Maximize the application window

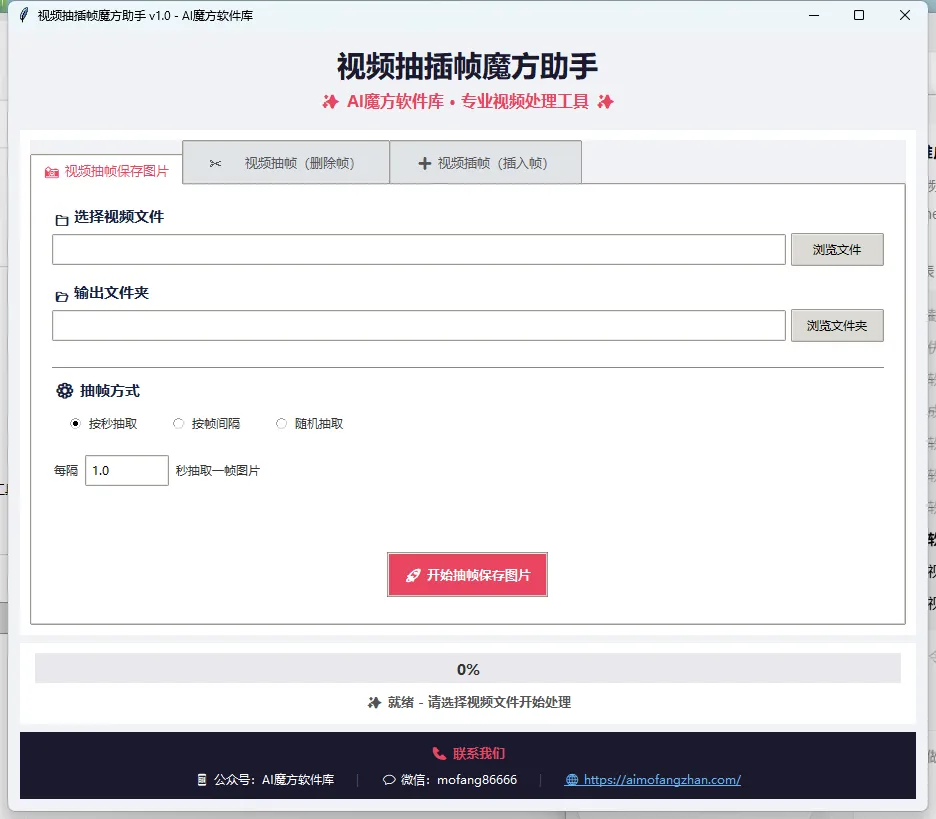pyautogui.click(x=859, y=15)
